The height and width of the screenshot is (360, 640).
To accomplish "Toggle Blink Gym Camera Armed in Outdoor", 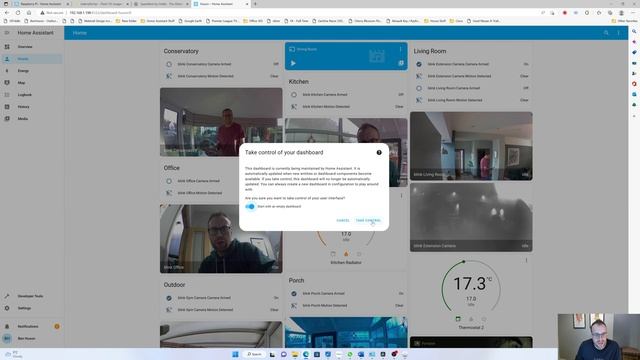I will 221,298.
